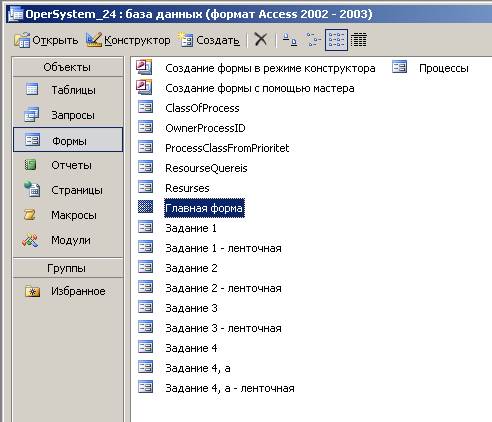Click the Отчеты icon in sidebar
The image size is (492, 422).
click(31, 165)
